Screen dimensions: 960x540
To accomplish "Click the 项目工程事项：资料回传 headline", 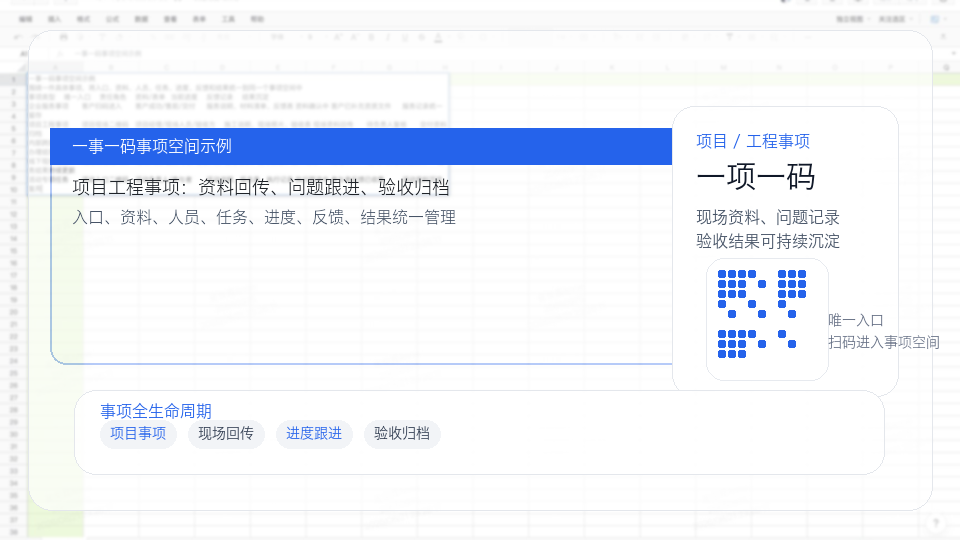I will pos(261,187).
